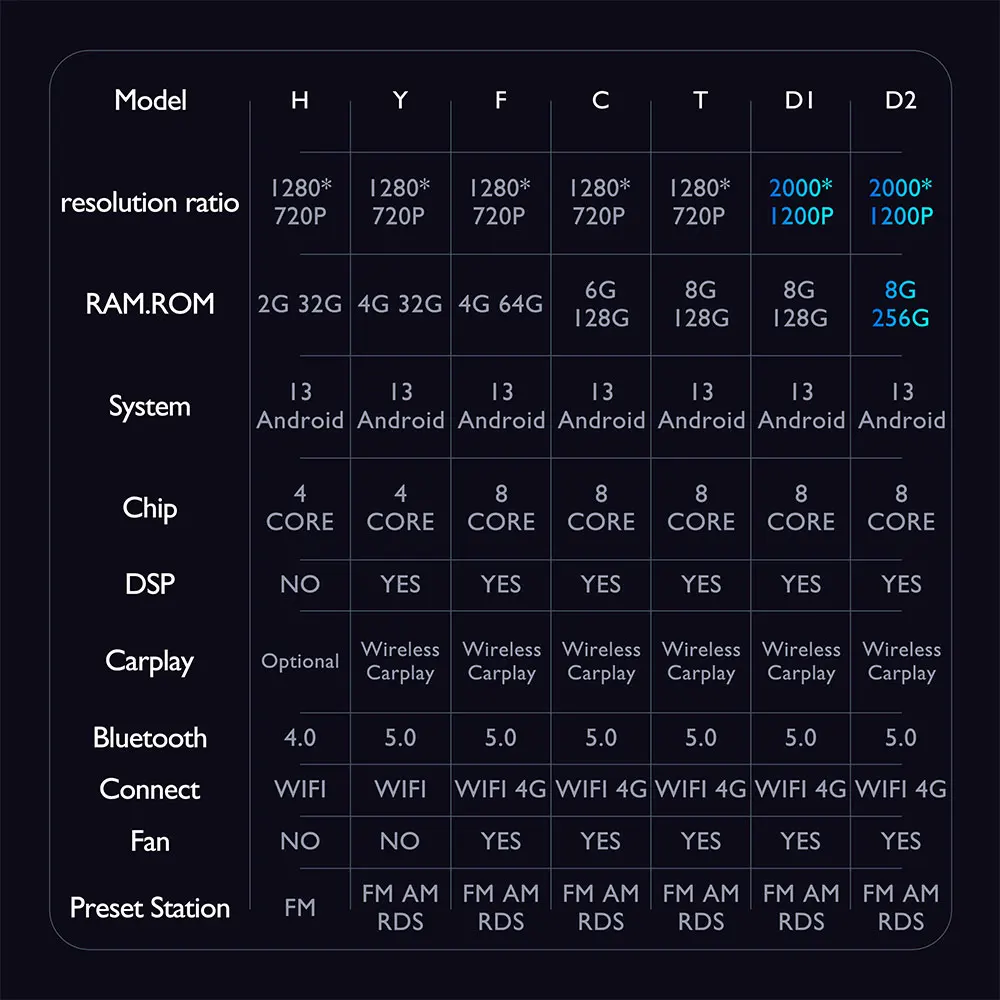Click the 6G 128G cell under C
The width and height of the screenshot is (1000, 1000).
[x=601, y=304]
